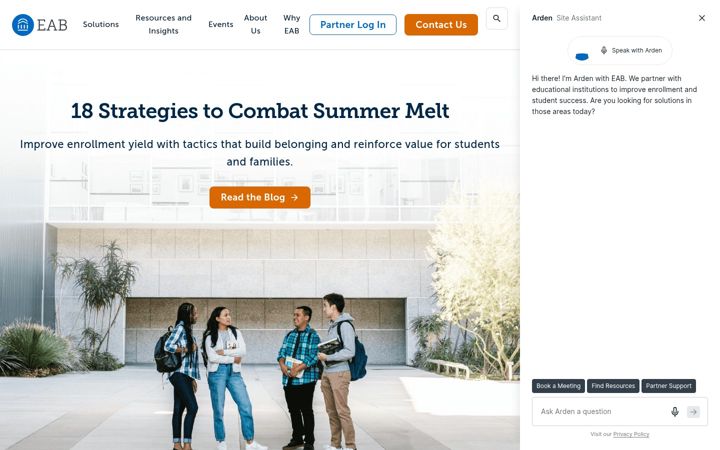720x450 pixels.
Task: Click the send arrow in Arden chat
Action: (693, 412)
